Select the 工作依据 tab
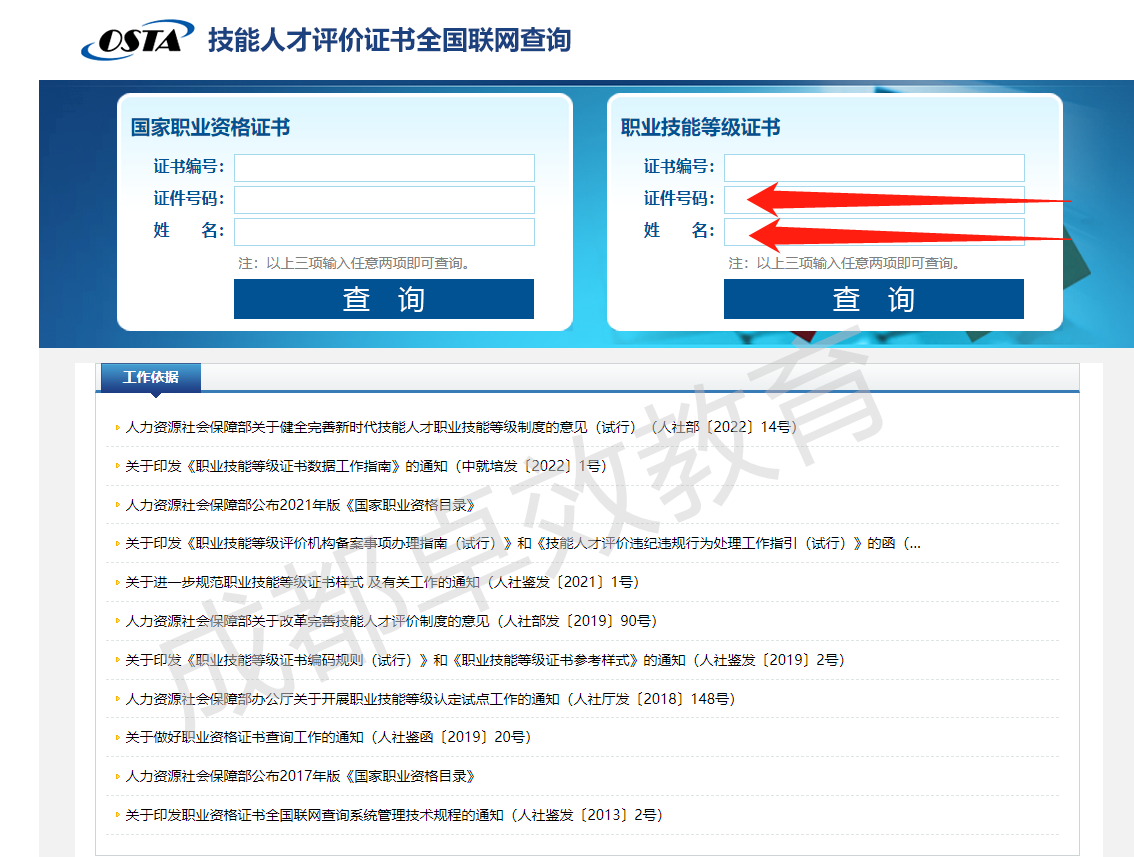 [151, 378]
